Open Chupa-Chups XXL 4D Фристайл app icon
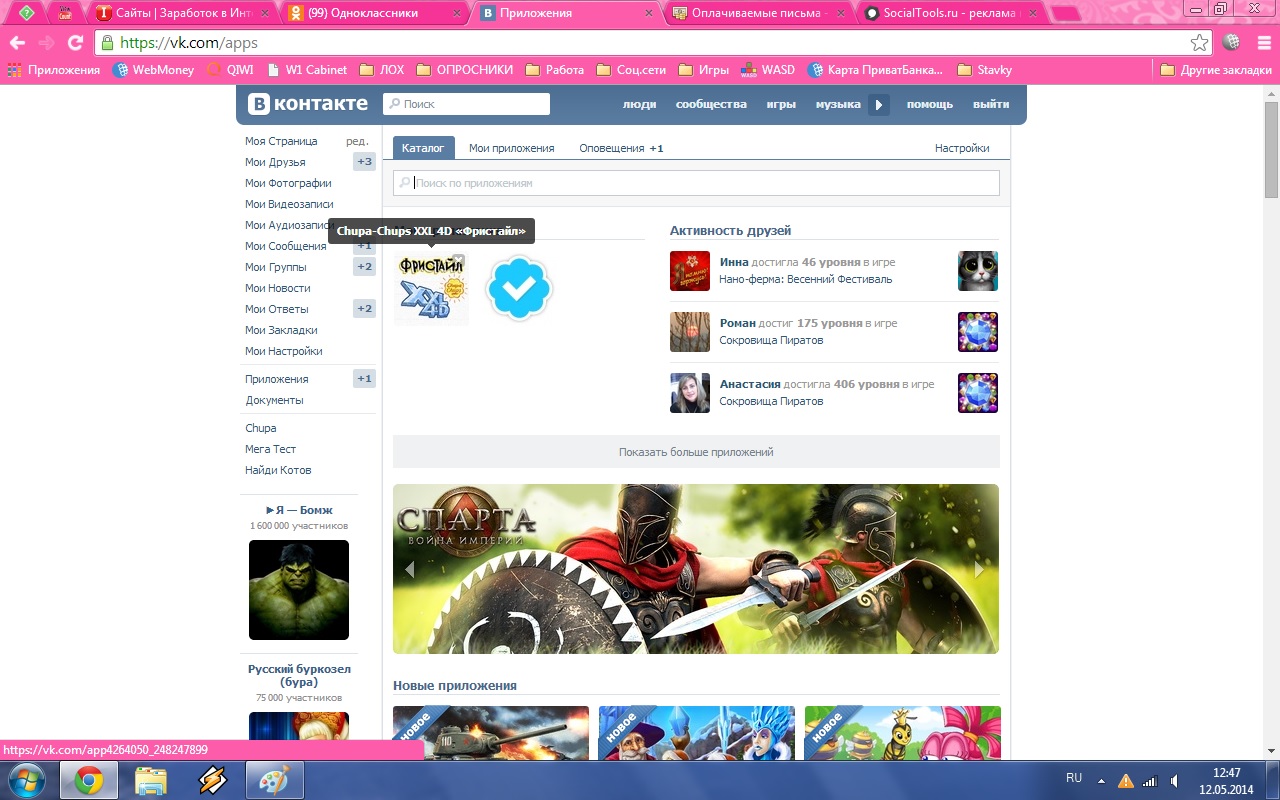 click(431, 289)
